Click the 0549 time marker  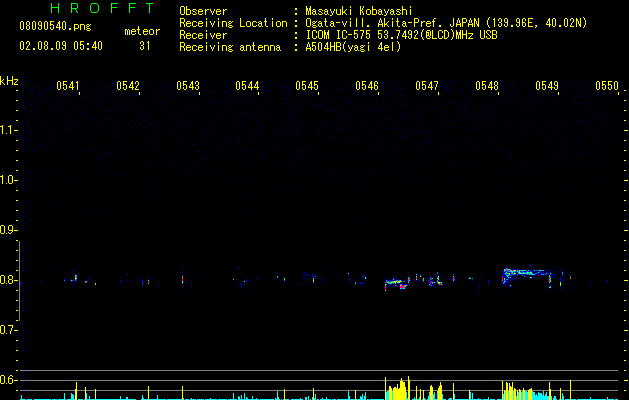[547, 86]
